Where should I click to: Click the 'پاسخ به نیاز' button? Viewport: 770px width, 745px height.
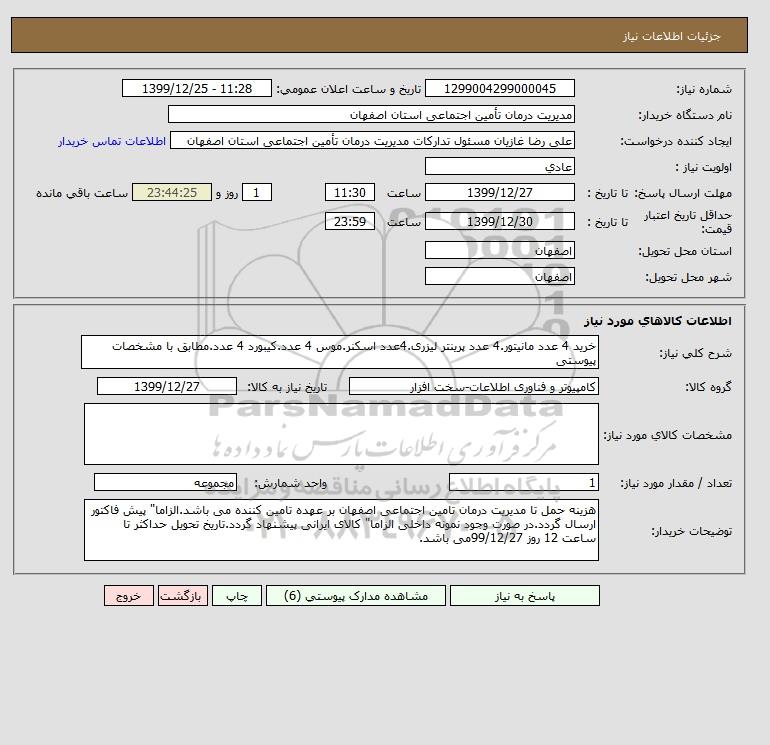(524, 595)
